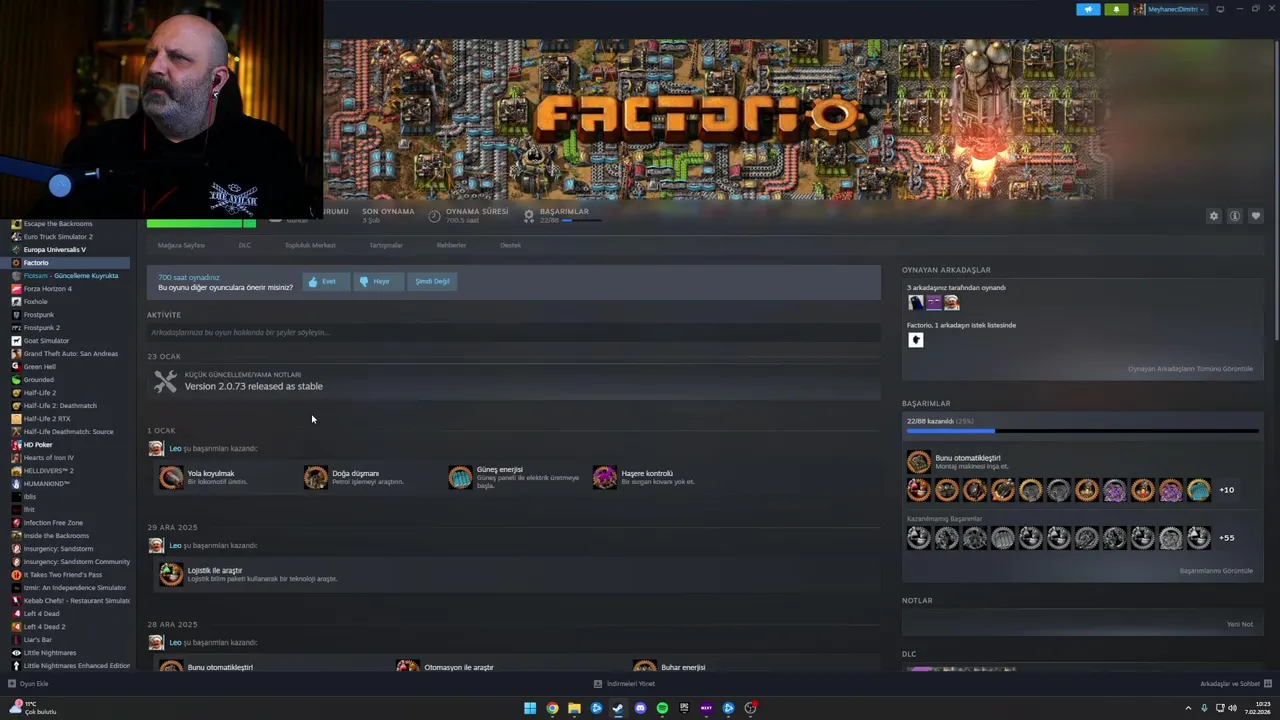Click the Grounded game icon in sidebar
The image size is (1280, 720).
(16, 380)
